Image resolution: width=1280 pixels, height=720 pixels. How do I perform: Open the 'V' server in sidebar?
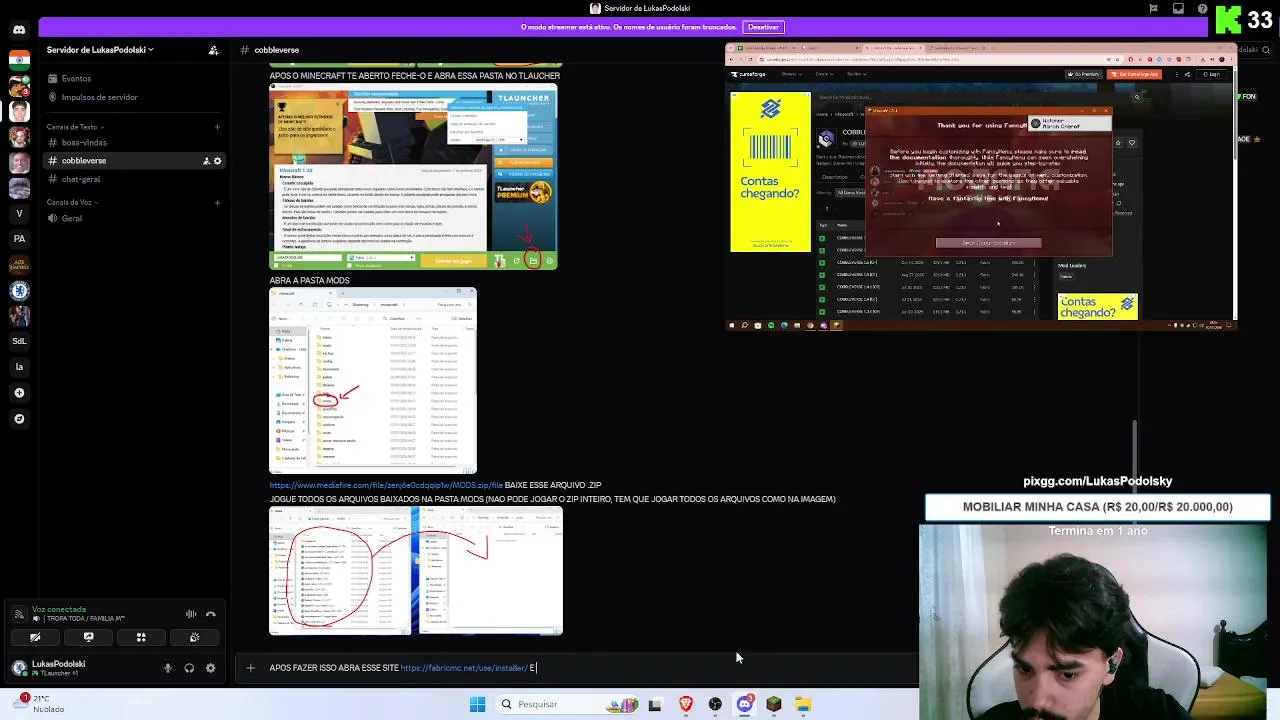click(x=19, y=213)
